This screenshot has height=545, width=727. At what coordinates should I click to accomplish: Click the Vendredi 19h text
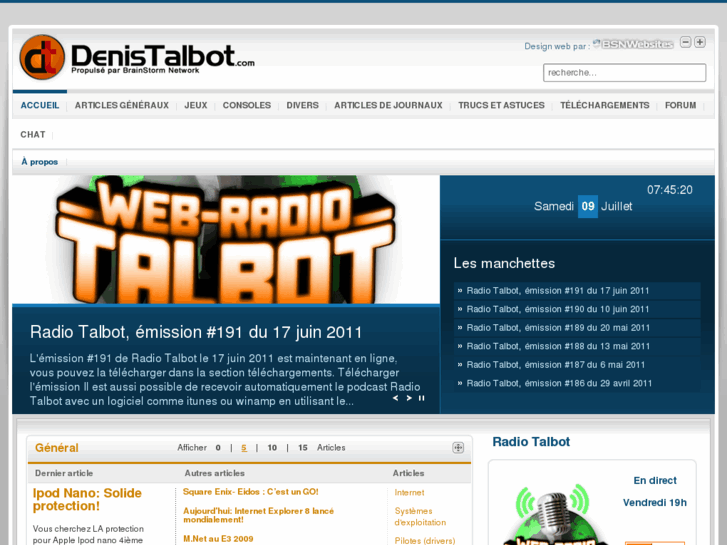(x=655, y=503)
